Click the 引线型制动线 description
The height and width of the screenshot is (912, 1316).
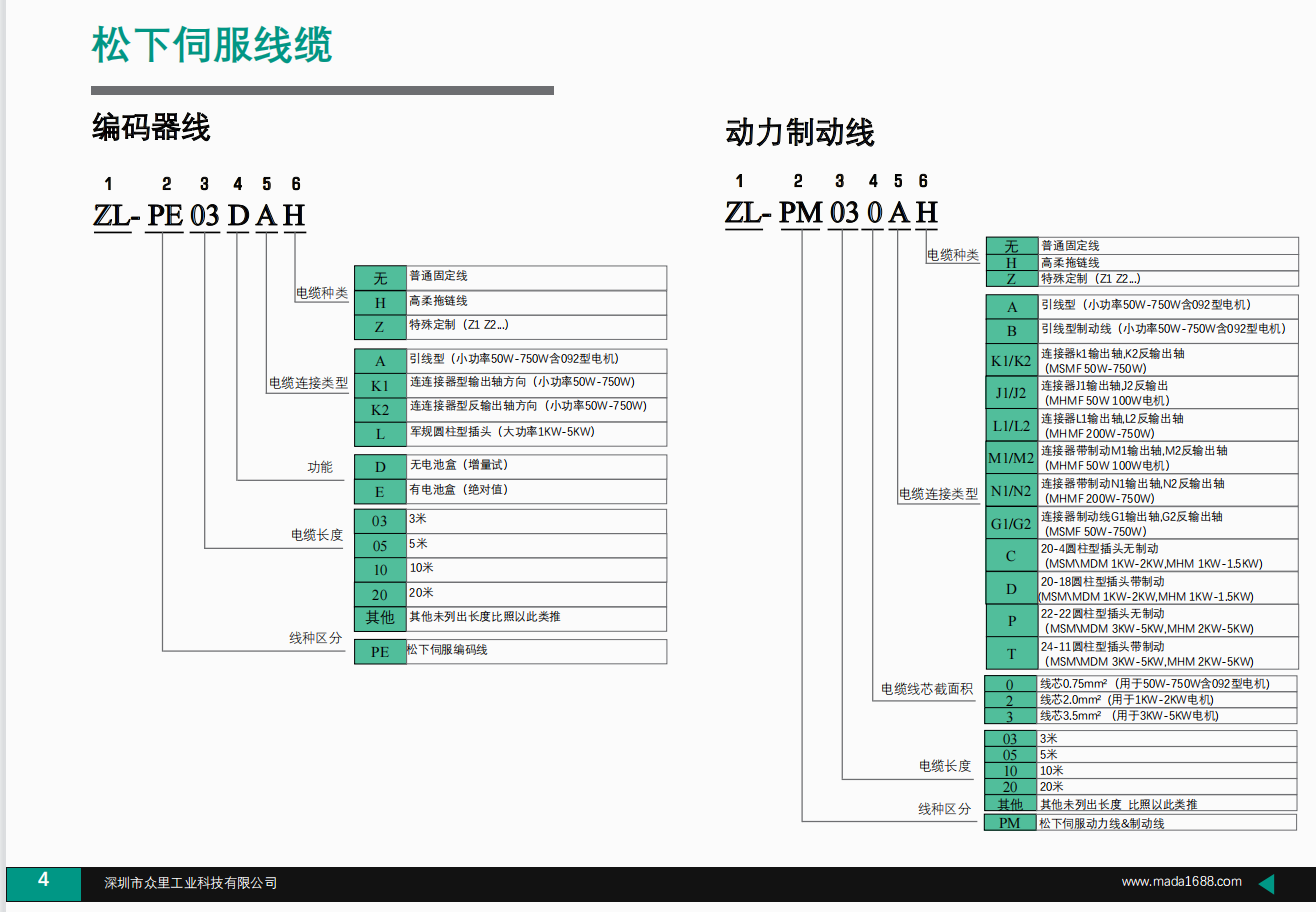tap(1164, 329)
